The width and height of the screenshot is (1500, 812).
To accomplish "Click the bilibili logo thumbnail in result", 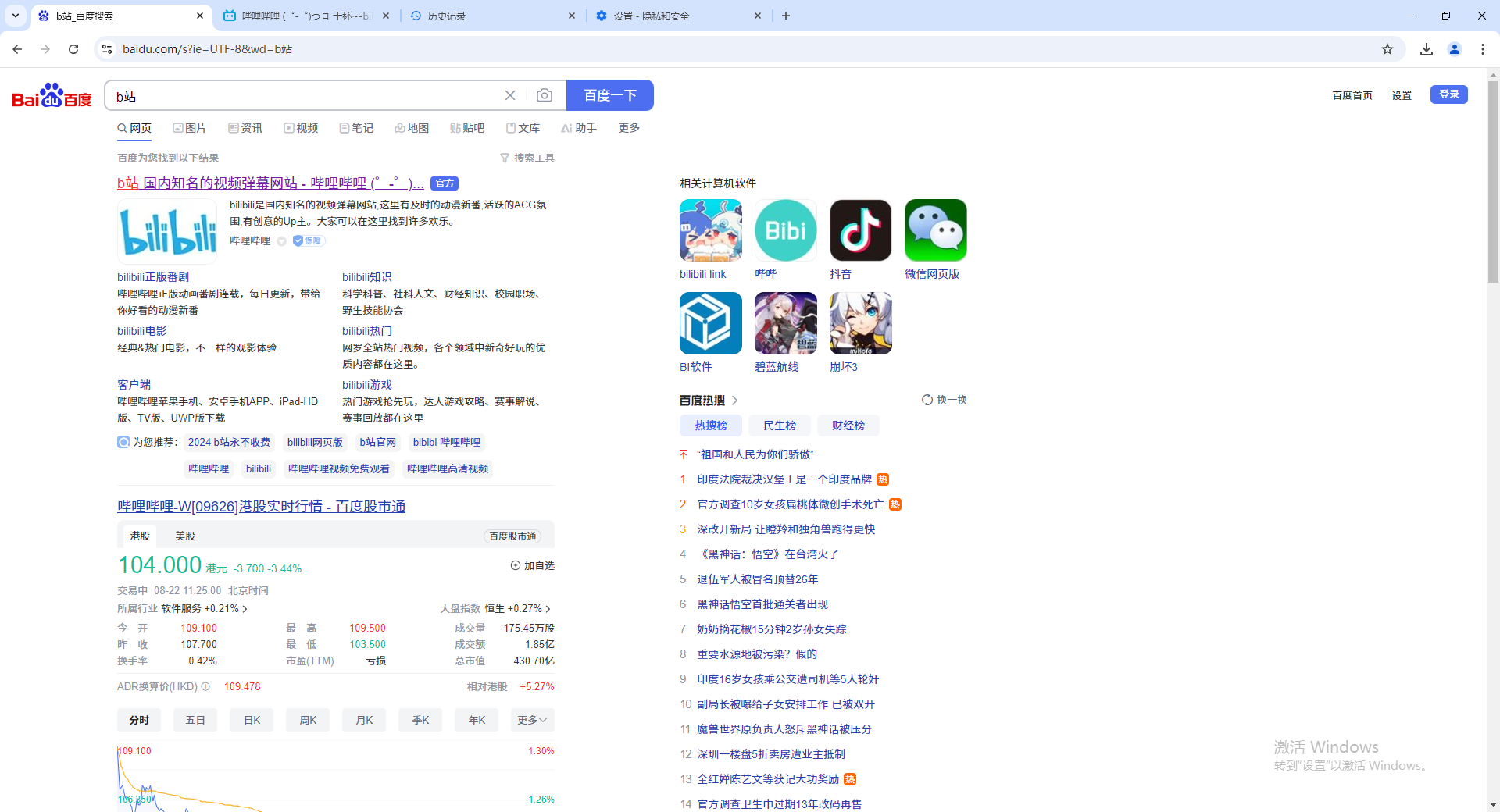I will (x=167, y=230).
